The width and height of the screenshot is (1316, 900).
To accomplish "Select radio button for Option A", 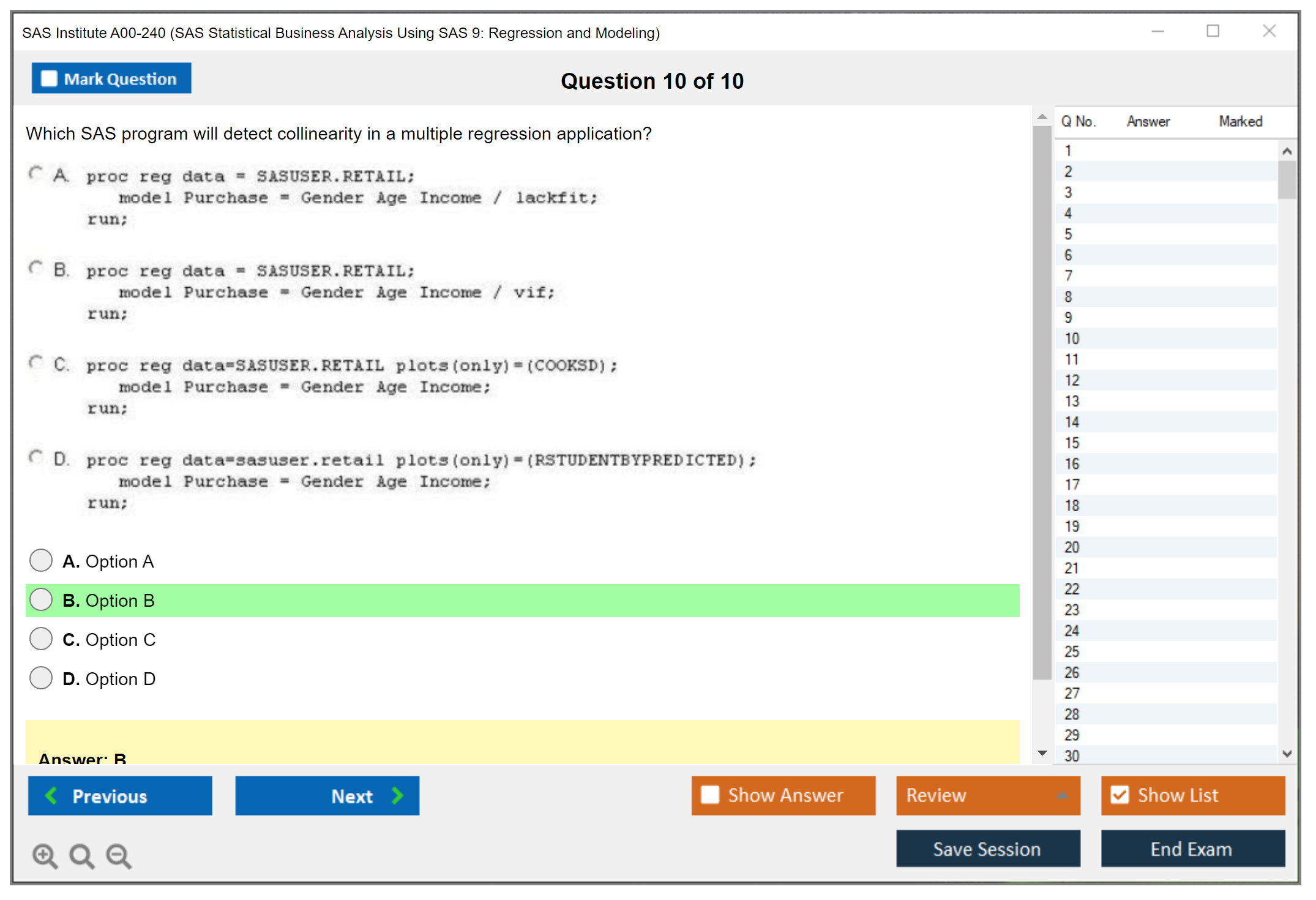I will click(x=41, y=560).
